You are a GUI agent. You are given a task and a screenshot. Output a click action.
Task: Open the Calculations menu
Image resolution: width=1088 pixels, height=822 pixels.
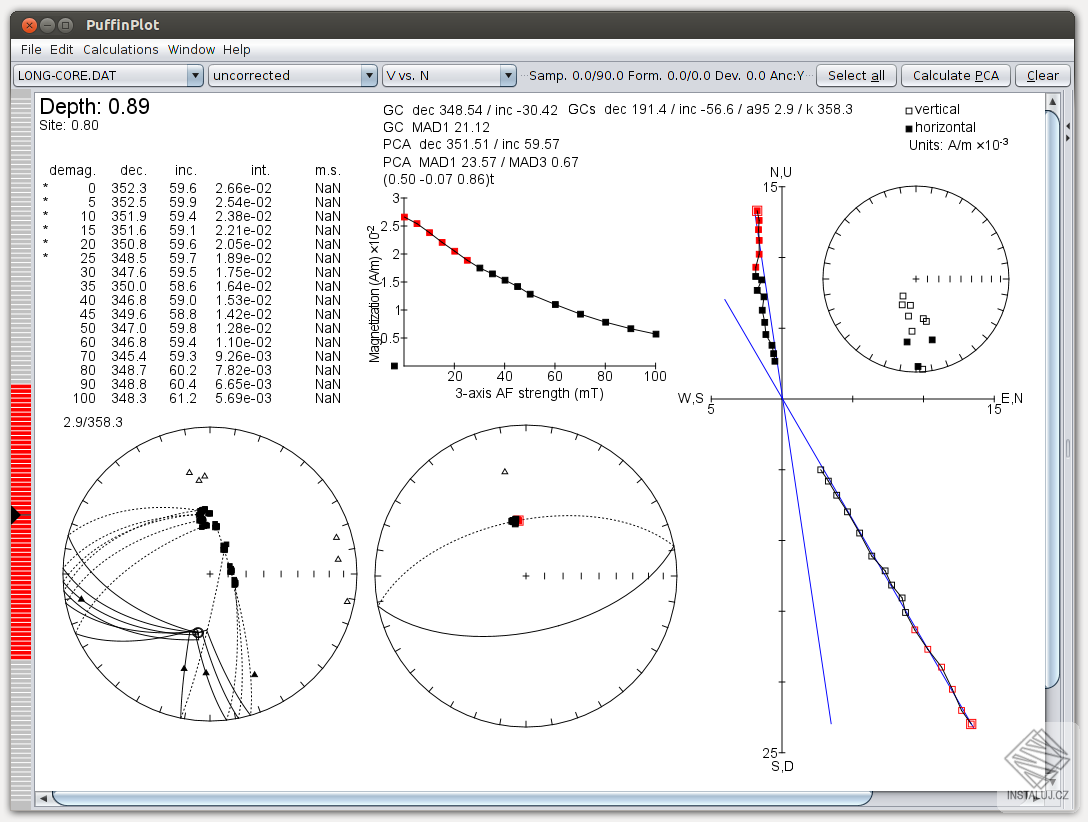pyautogui.click(x=120, y=50)
